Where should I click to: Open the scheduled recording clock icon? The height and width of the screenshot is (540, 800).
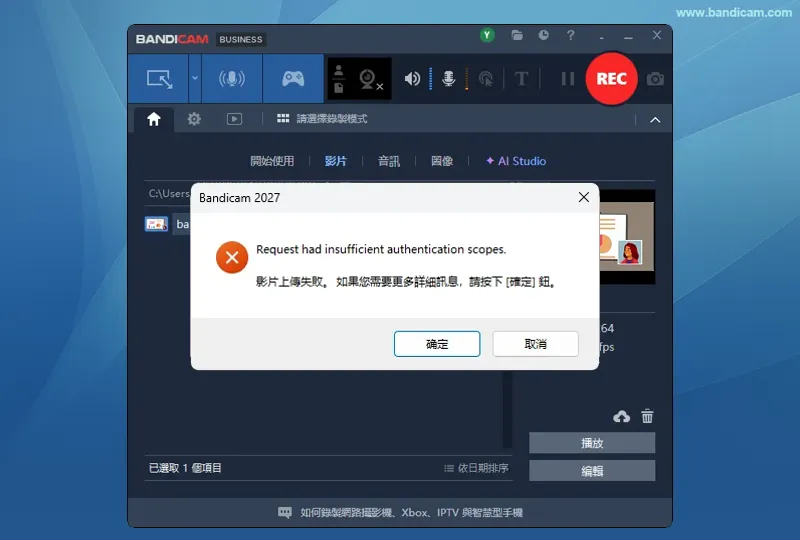[x=544, y=35]
